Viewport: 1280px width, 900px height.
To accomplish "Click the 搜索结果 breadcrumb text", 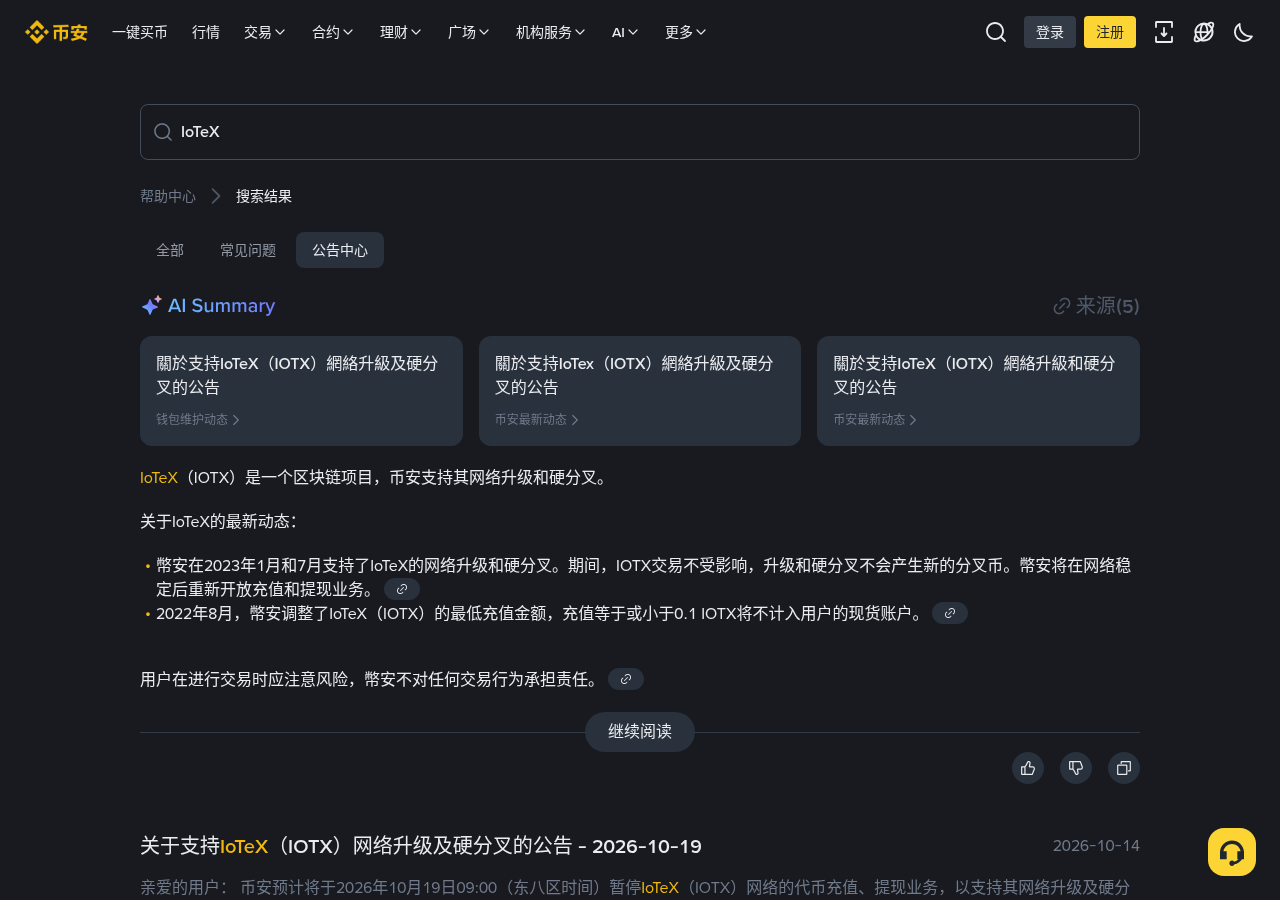I will coord(264,196).
